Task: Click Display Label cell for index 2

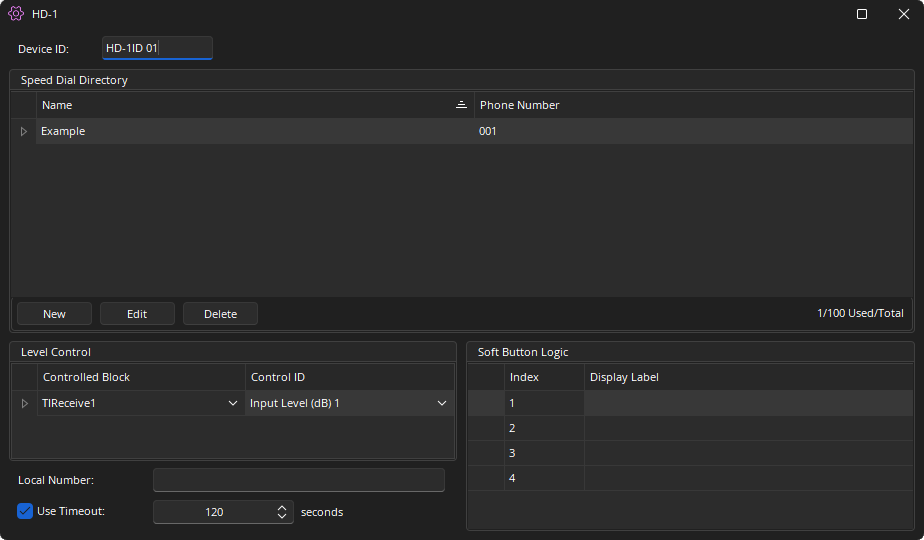Action: click(747, 428)
